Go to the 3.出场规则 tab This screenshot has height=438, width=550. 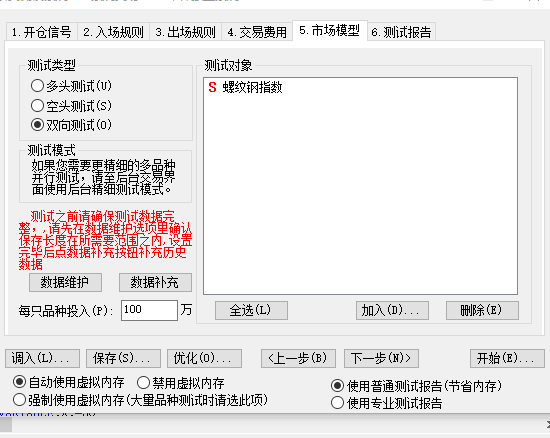186,32
